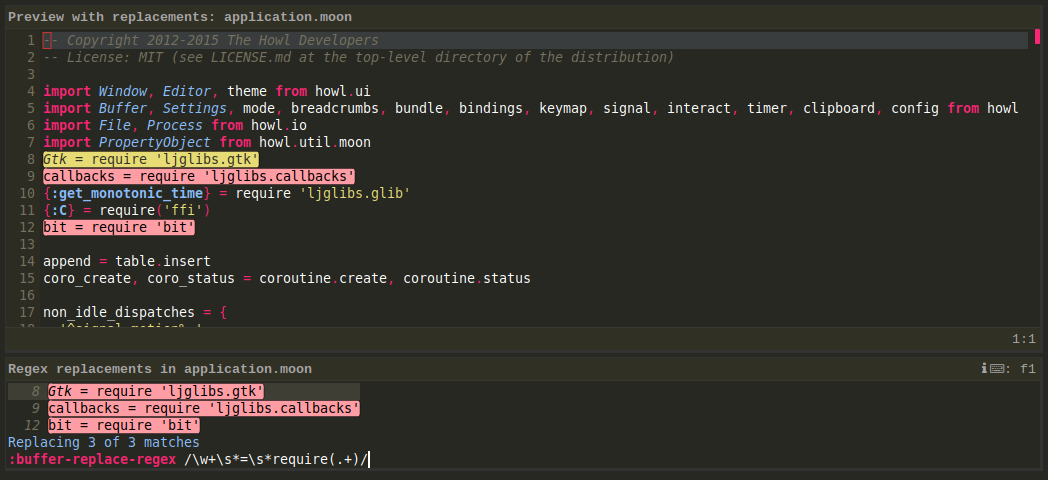Click the pink scrollbar position marker
This screenshot has width=1048, height=480.
pos(1037,36)
